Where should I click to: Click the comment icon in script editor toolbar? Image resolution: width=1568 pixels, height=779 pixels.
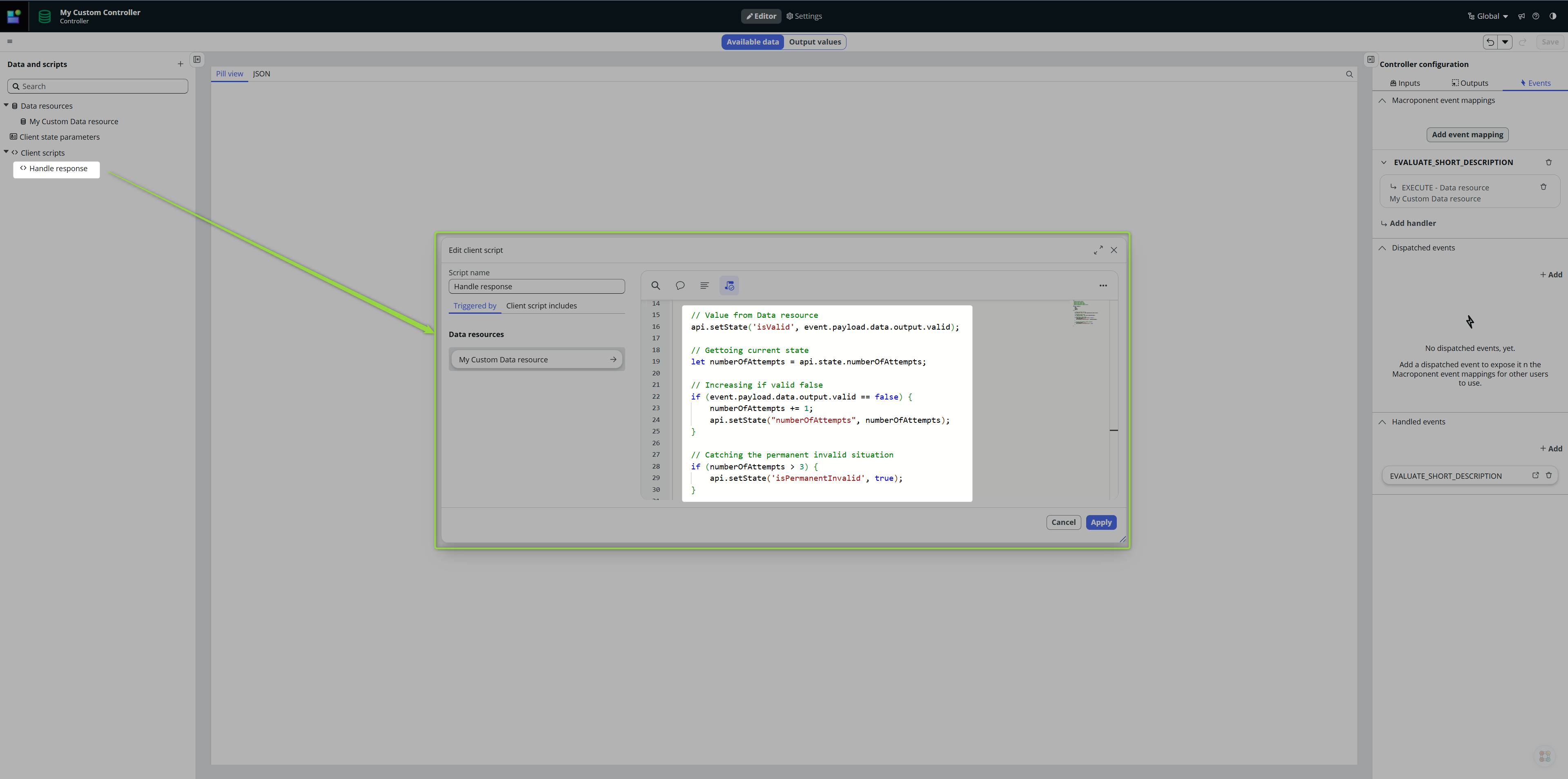[680, 286]
